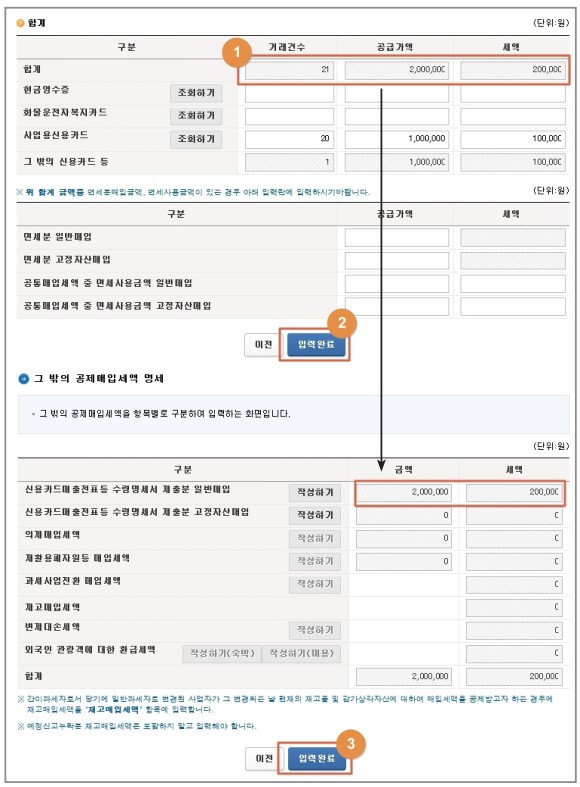
Task: Click the orange bullet icon beside 합계 heading
Action: coord(20,23)
